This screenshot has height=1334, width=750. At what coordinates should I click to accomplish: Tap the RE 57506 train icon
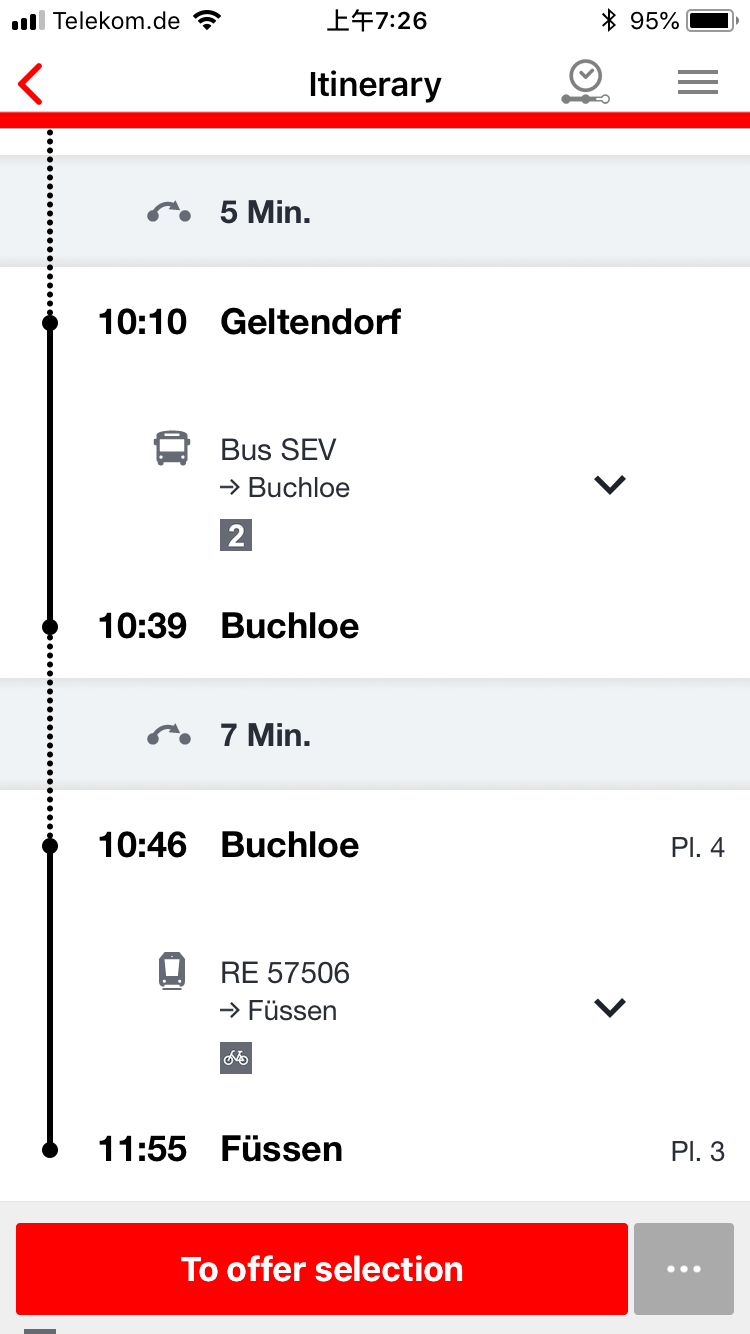172,971
